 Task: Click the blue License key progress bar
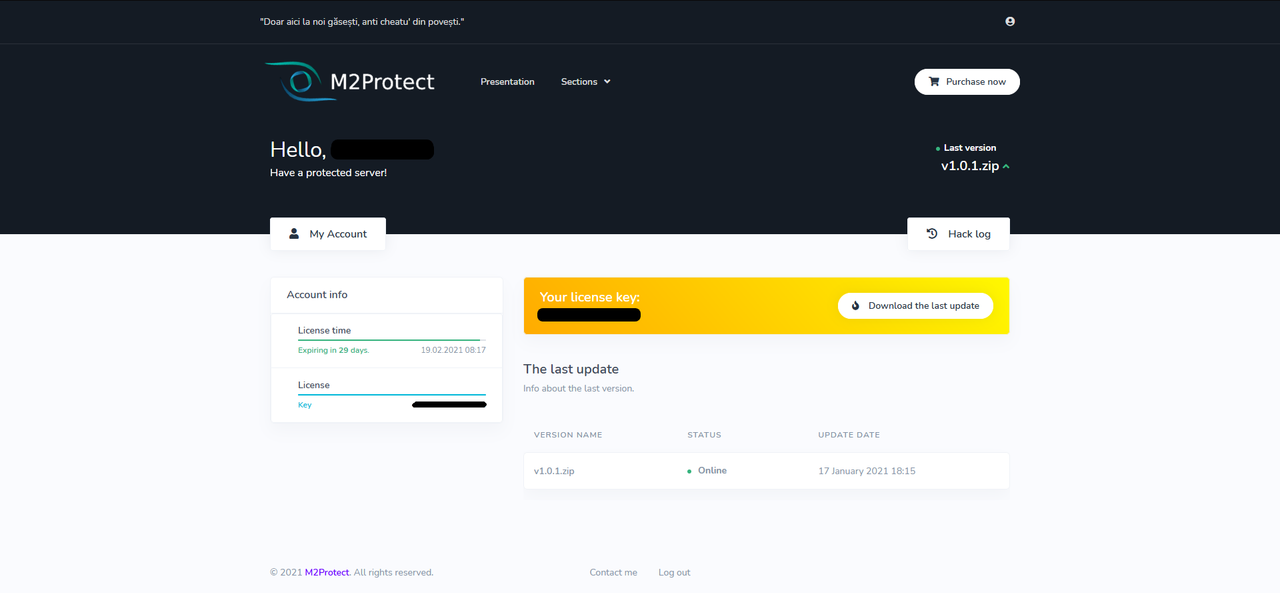point(392,395)
